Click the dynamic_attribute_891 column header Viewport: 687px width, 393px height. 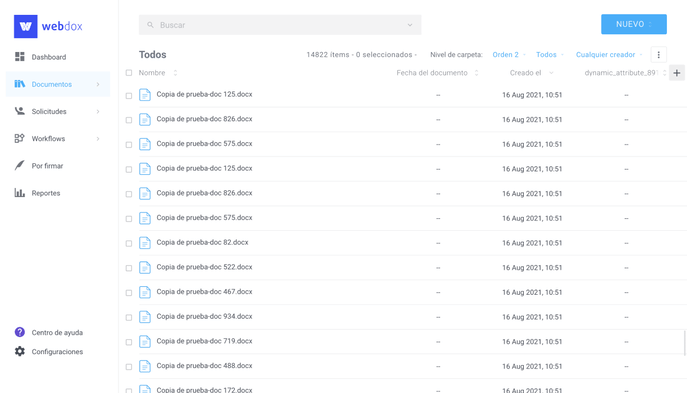click(x=621, y=73)
